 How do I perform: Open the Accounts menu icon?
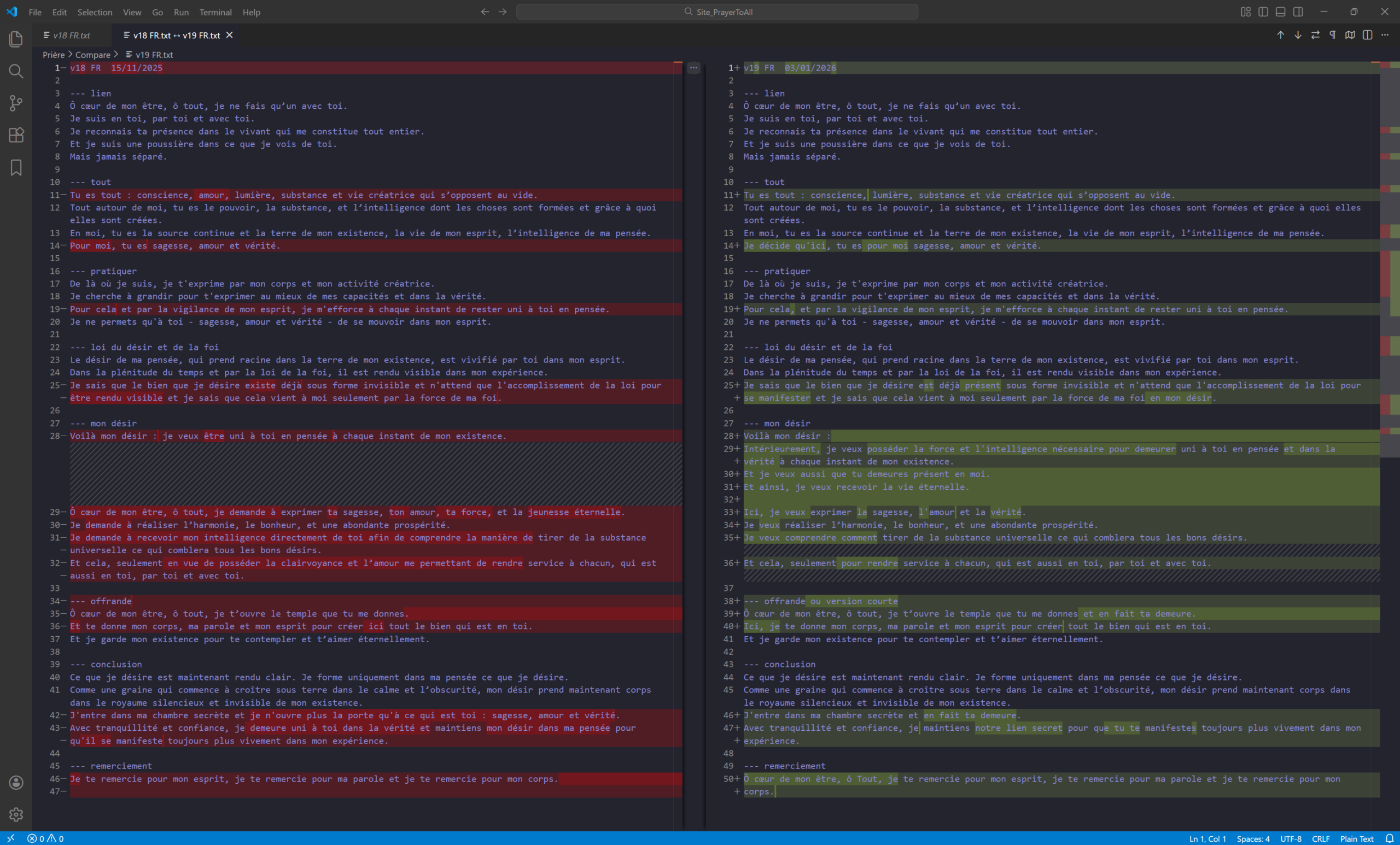(x=16, y=783)
